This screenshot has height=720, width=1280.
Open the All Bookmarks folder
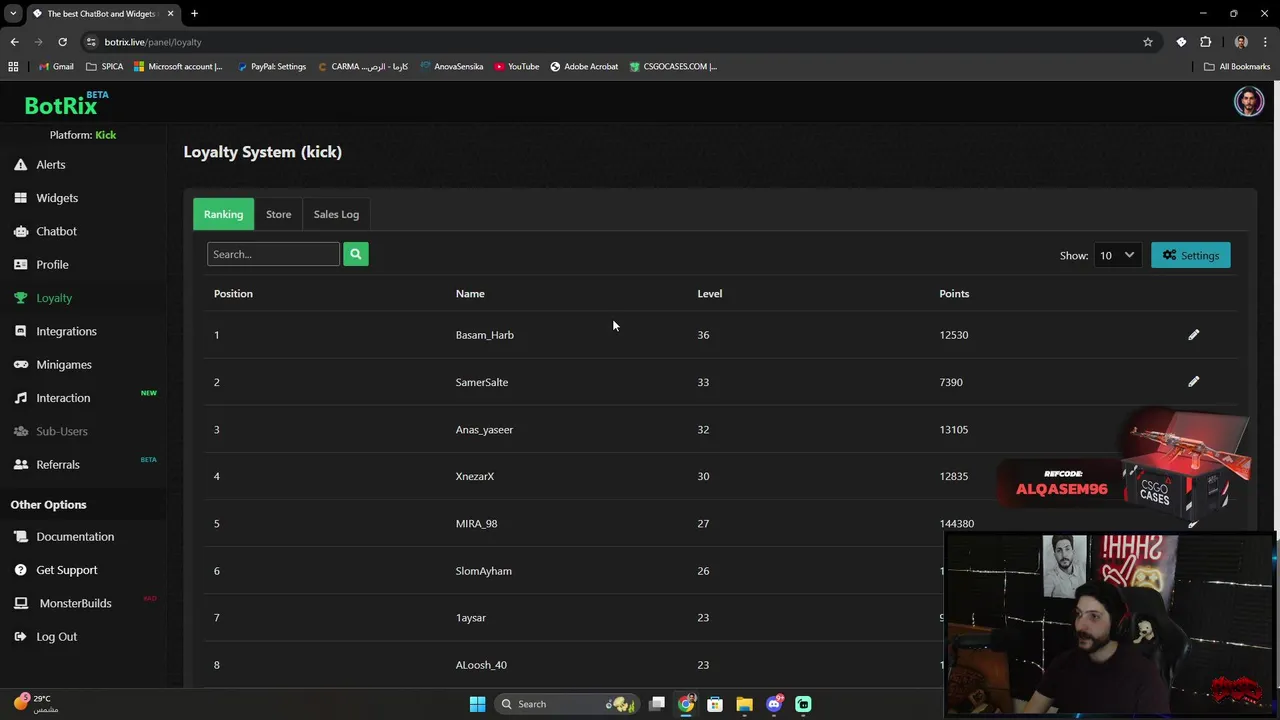pos(1237,66)
